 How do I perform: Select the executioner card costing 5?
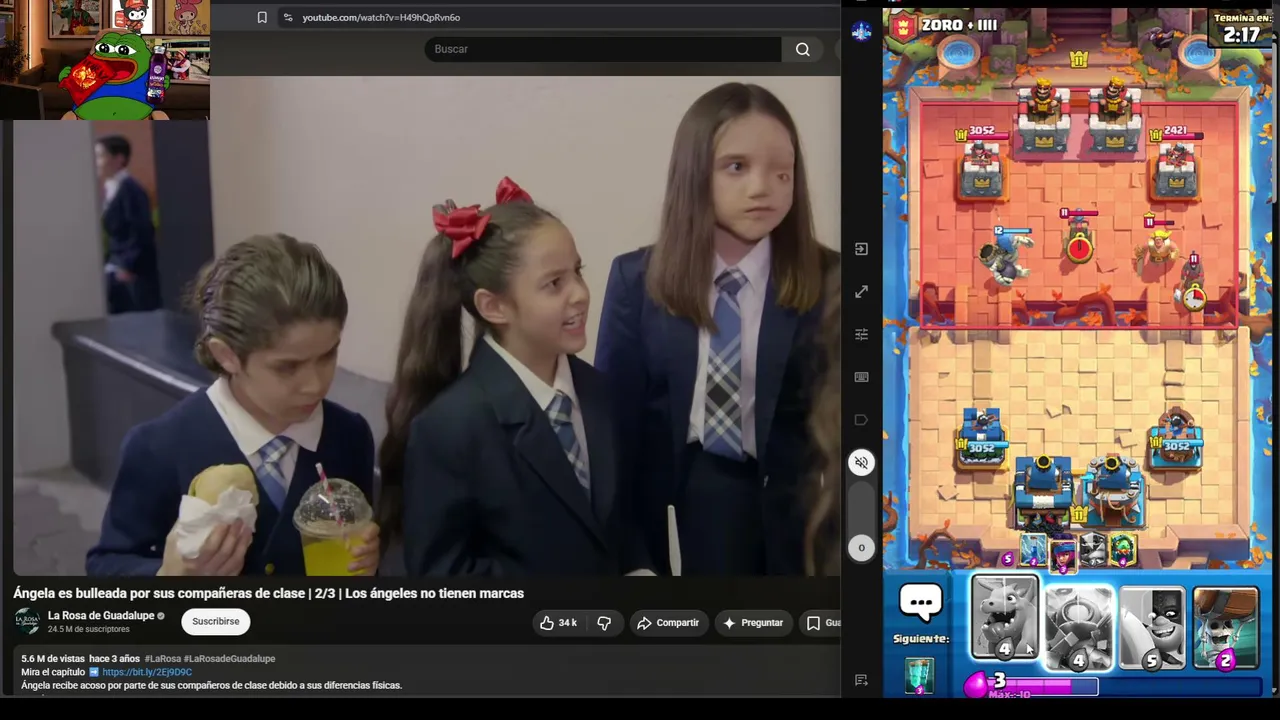coord(1152,629)
